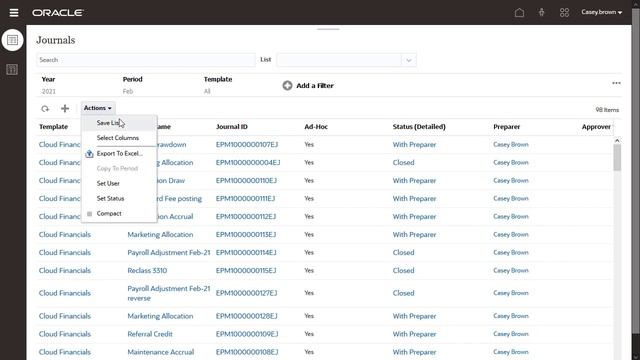Choose Set User menu entry

click(x=108, y=184)
